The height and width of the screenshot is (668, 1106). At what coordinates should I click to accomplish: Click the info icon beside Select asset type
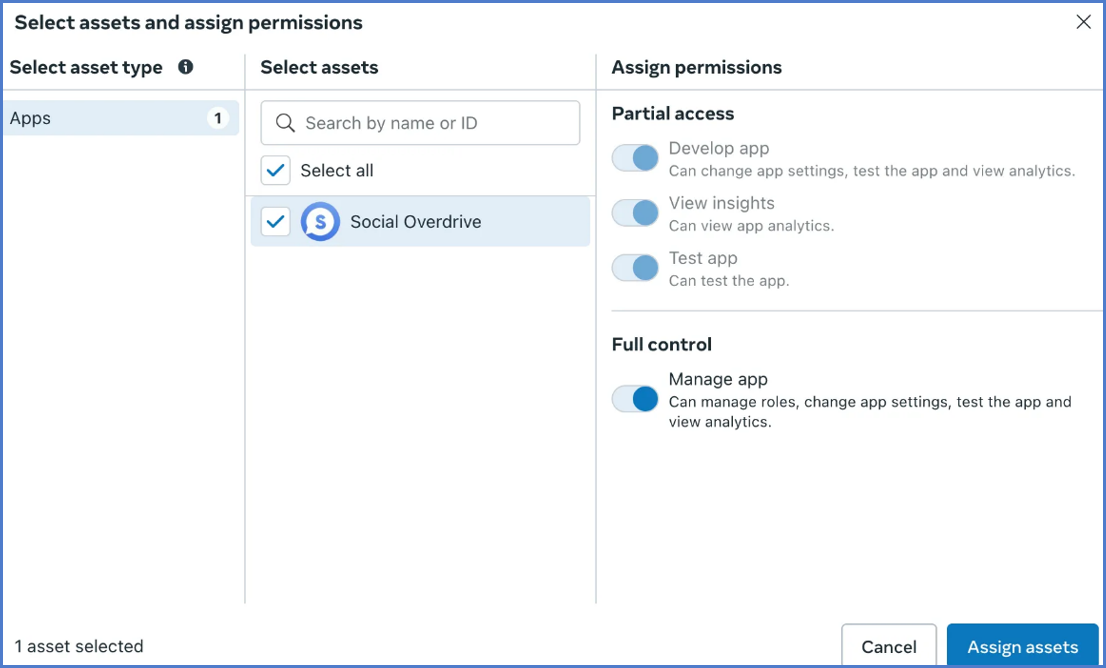[185, 67]
